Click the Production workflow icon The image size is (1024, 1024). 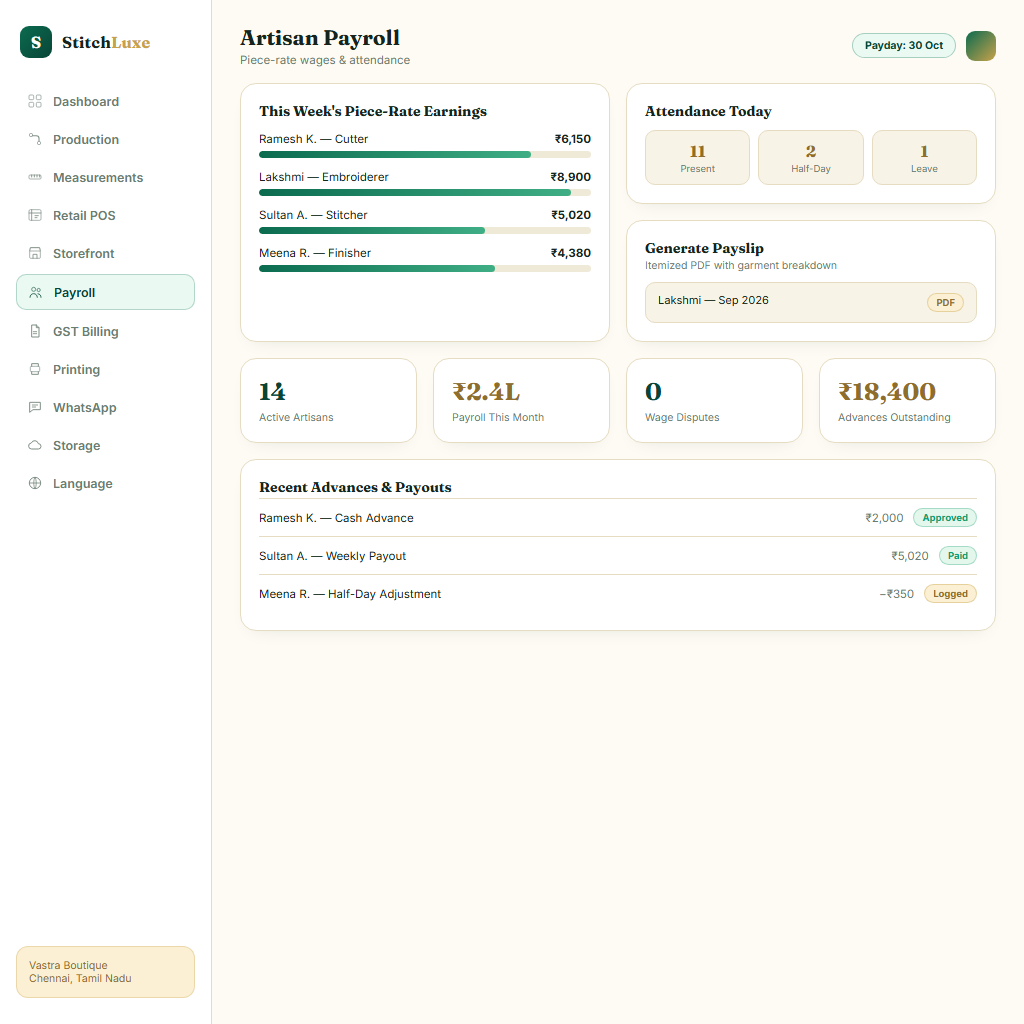tap(35, 139)
